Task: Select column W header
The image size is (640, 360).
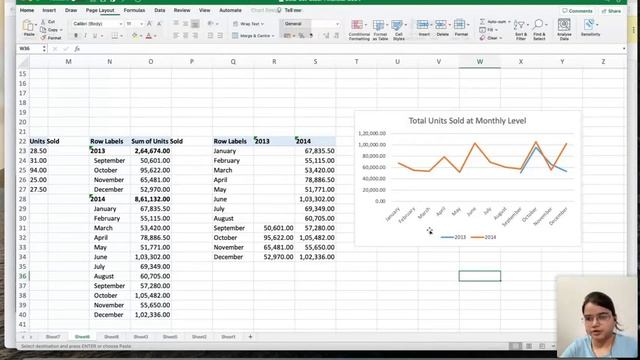Action: (x=480, y=62)
